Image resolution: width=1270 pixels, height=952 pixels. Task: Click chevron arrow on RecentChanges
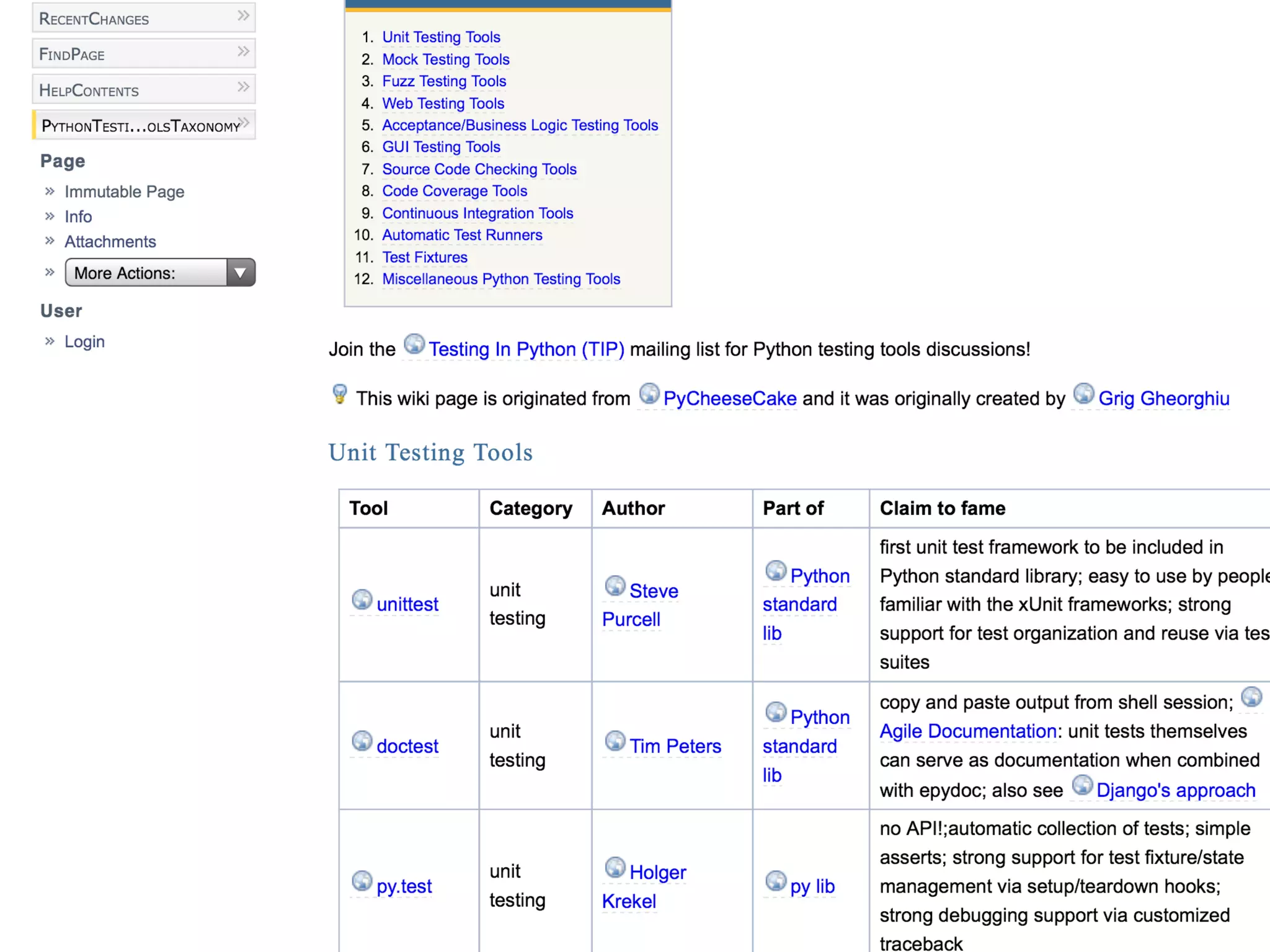(243, 16)
